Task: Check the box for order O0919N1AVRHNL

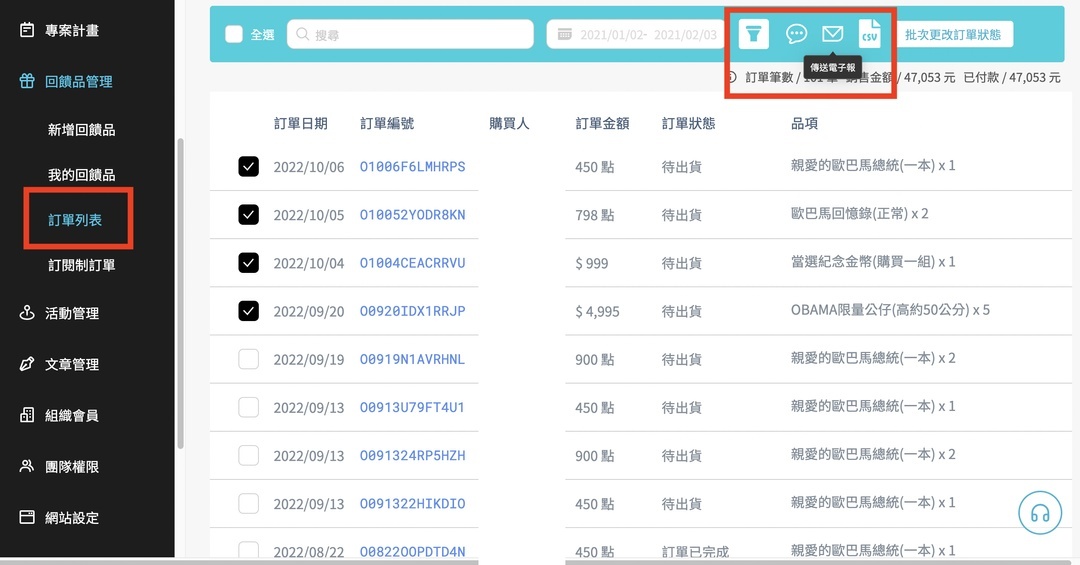Action: click(x=248, y=359)
